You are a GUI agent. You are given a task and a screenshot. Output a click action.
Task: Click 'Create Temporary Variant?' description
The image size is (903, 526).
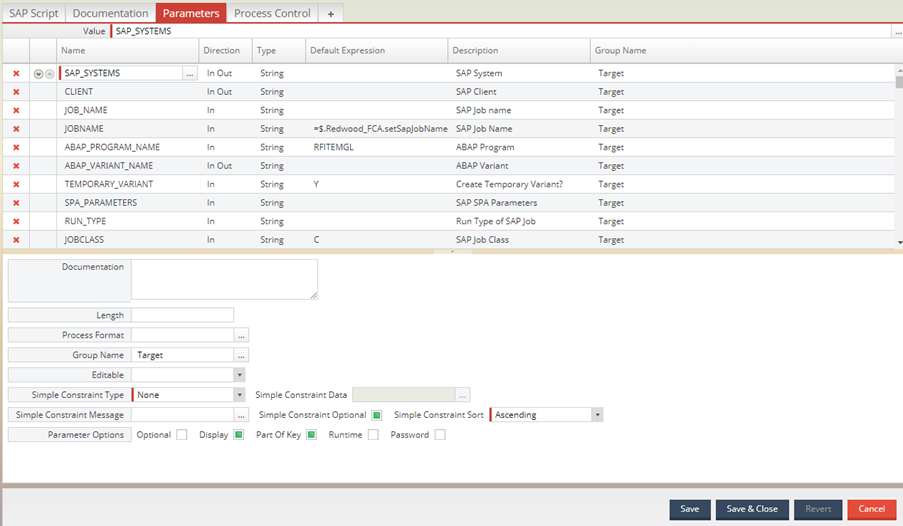(x=510, y=184)
